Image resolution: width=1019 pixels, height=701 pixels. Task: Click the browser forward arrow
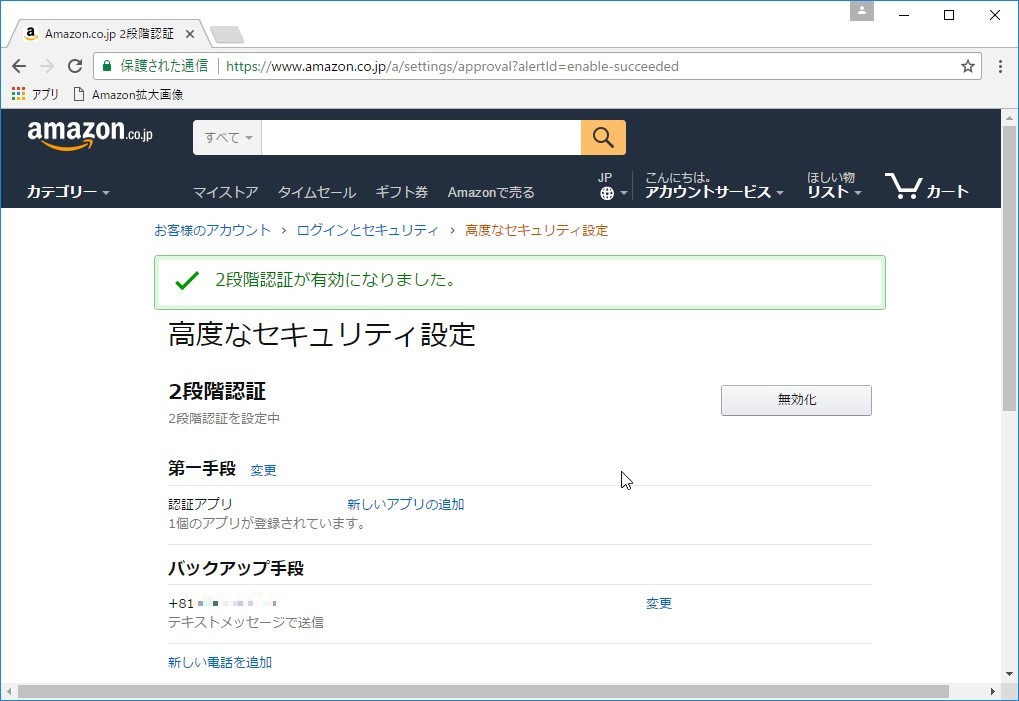[46, 66]
